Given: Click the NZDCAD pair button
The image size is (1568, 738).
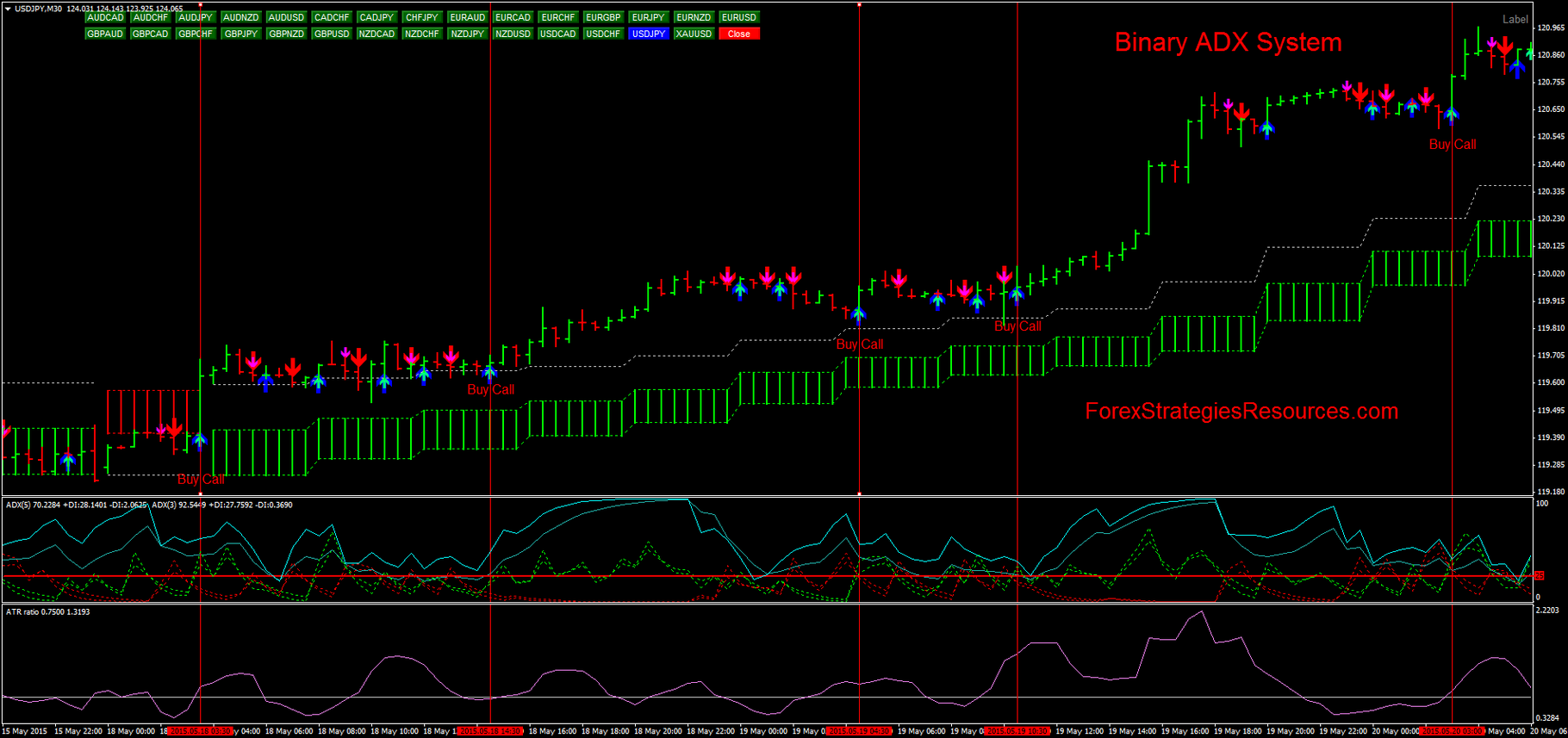Looking at the screenshot, I should point(376,34).
